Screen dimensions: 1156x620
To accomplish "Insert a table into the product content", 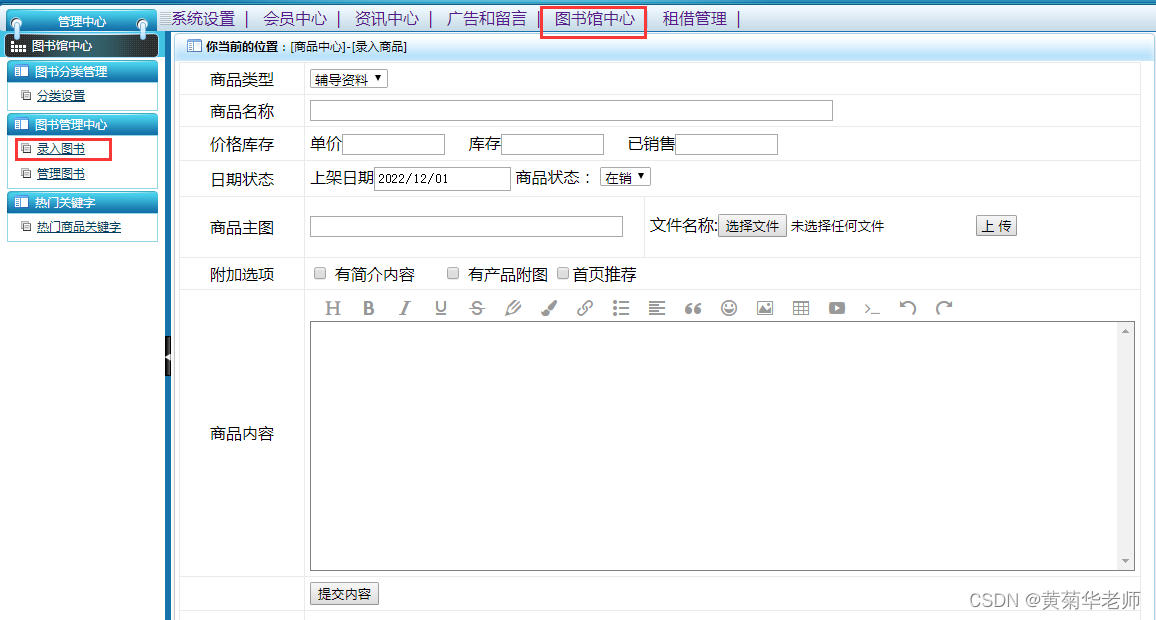I will tap(800, 308).
